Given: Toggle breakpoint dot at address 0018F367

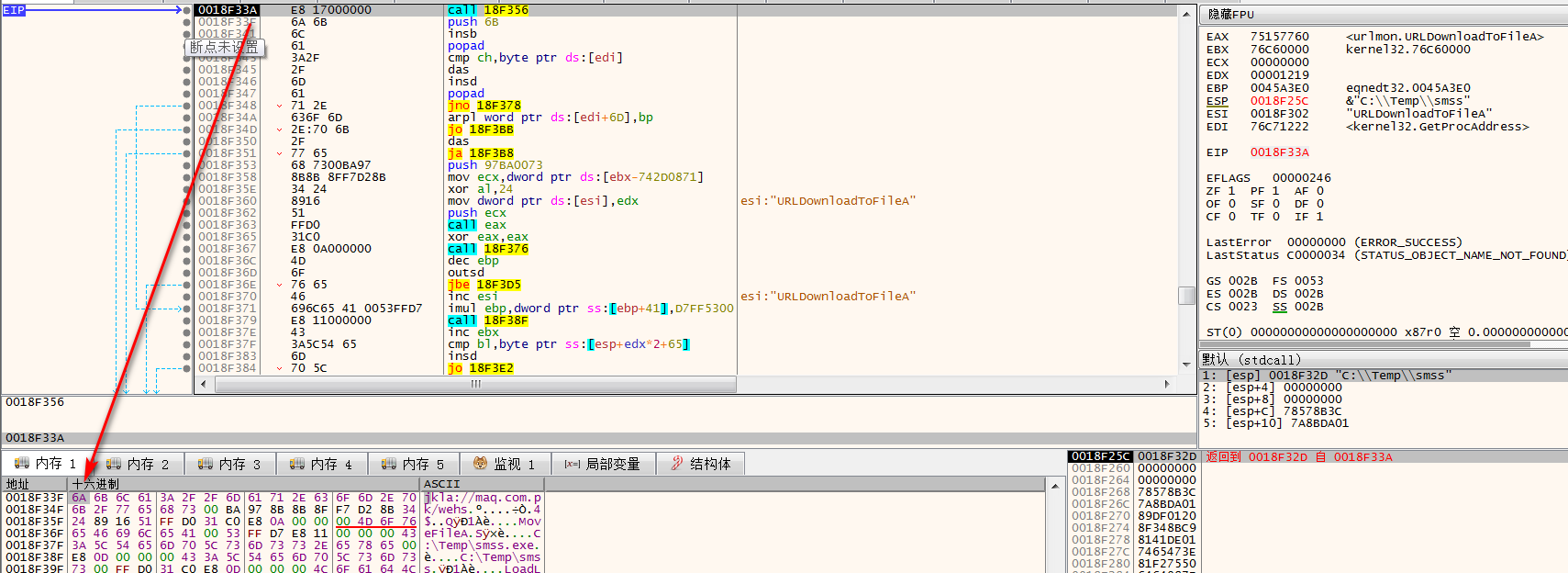Looking at the screenshot, I should (x=187, y=249).
